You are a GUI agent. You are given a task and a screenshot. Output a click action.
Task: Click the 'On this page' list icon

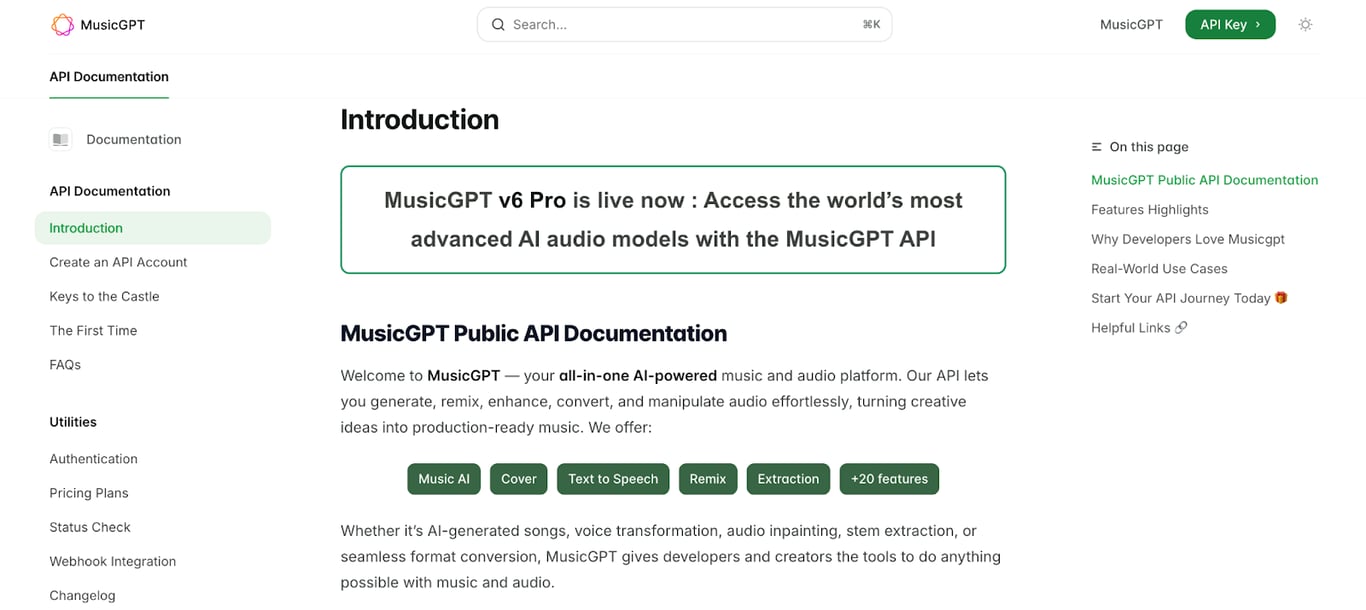(1095, 146)
